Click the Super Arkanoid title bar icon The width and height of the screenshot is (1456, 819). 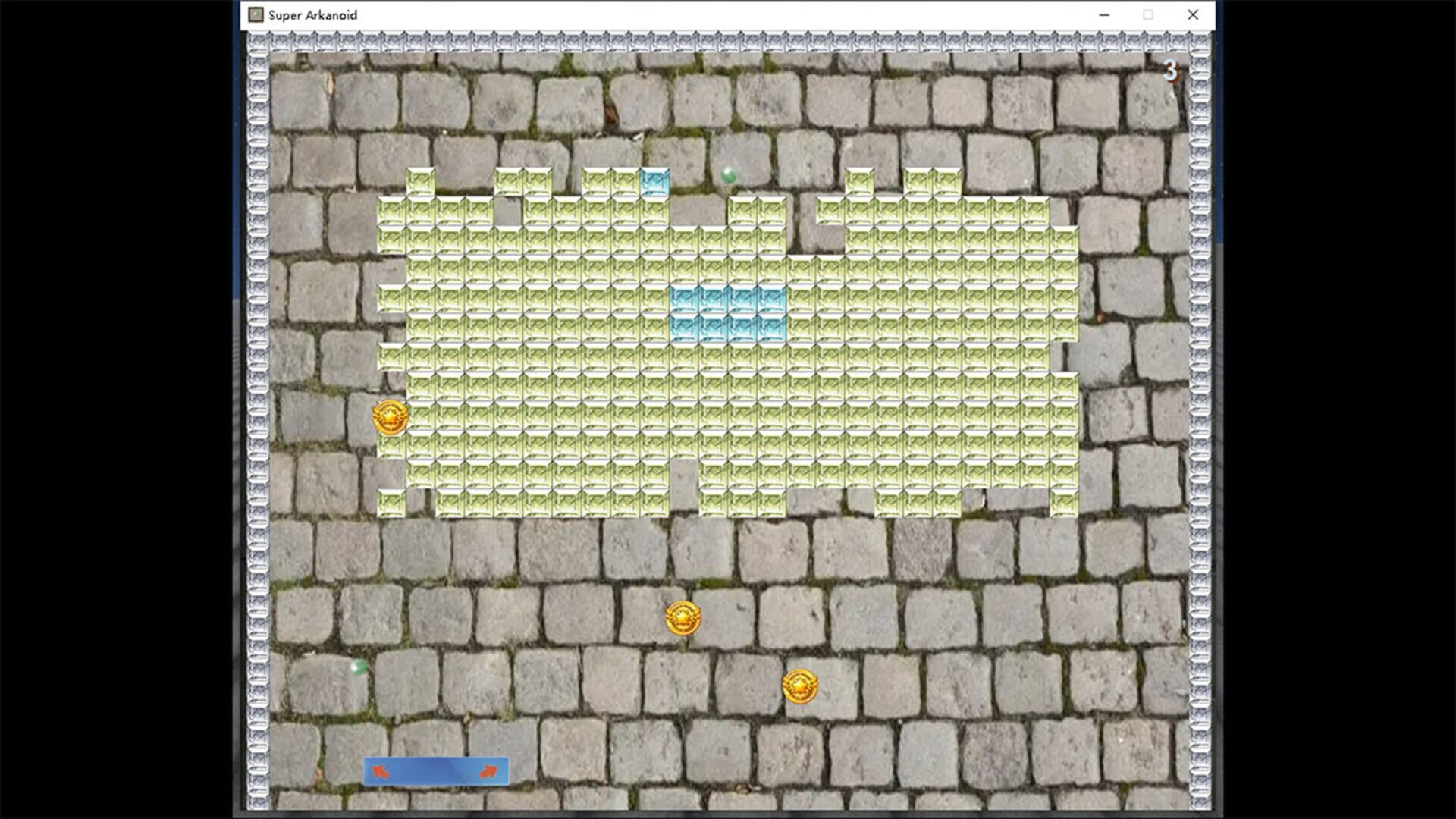click(256, 14)
